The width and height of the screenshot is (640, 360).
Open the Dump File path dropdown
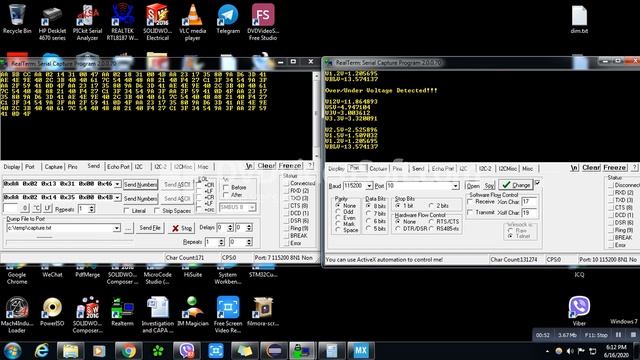click(x=116, y=228)
